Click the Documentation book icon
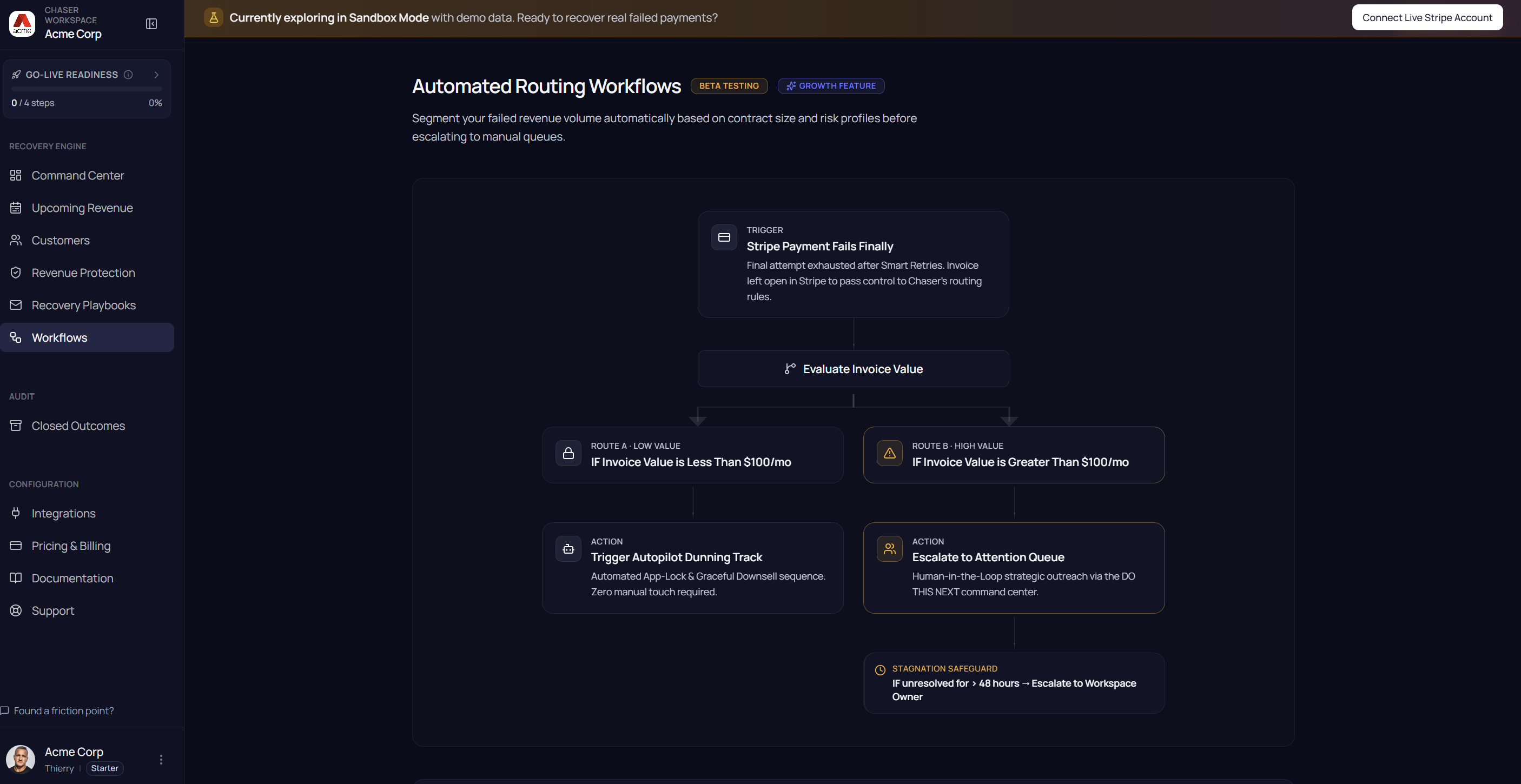 pos(16,578)
